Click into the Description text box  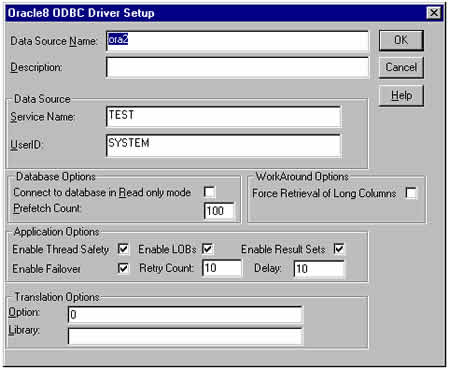237,68
